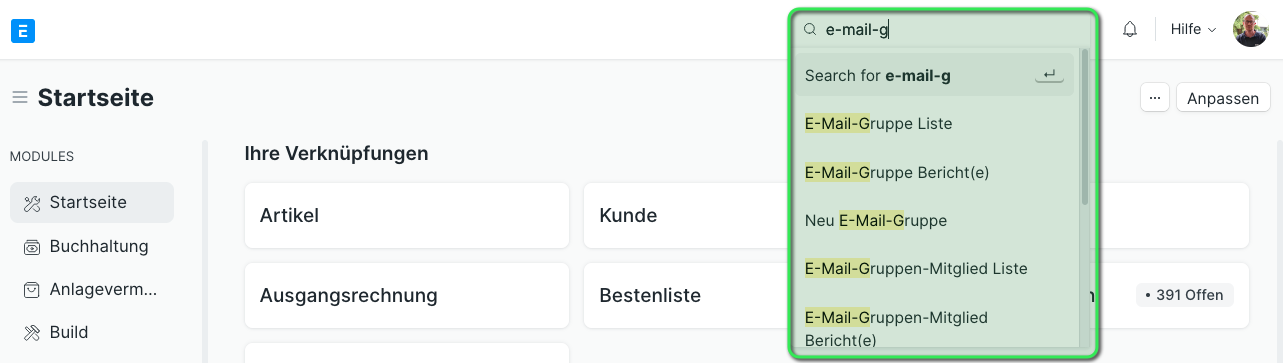Select the Build module icon

32,332
